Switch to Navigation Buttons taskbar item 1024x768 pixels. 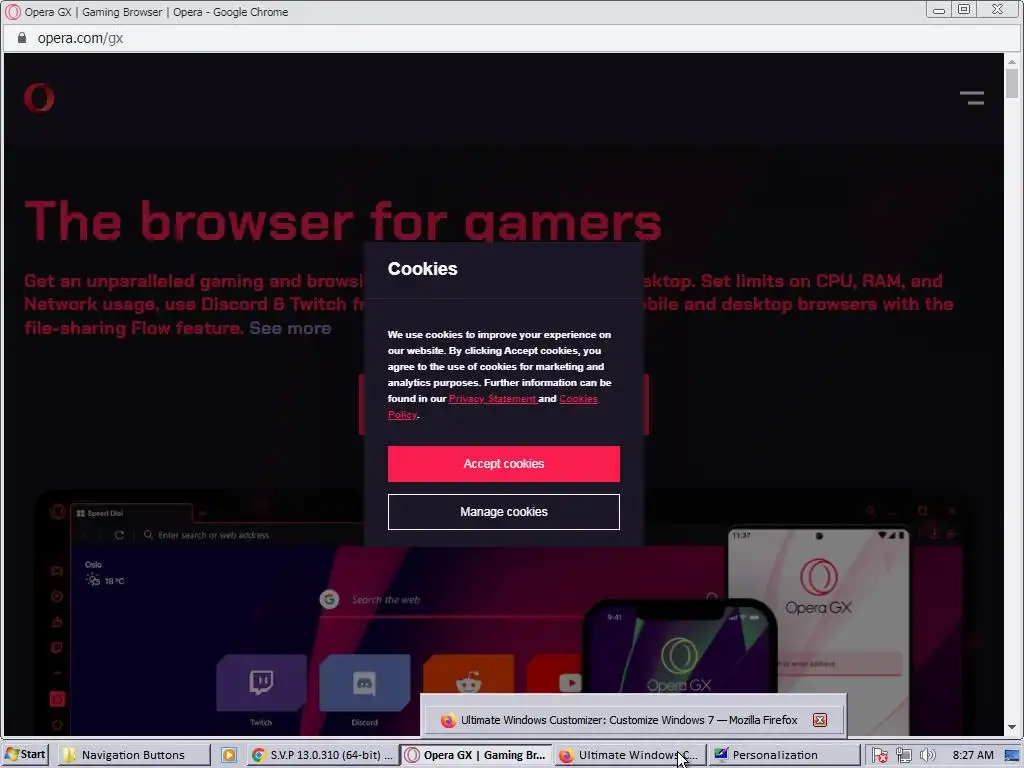click(133, 755)
